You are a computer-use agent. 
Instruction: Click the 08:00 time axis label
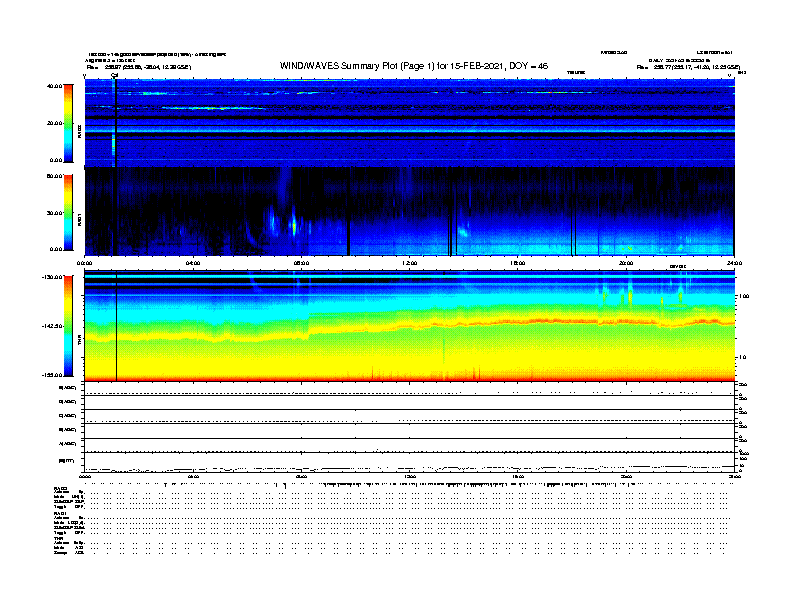click(302, 263)
